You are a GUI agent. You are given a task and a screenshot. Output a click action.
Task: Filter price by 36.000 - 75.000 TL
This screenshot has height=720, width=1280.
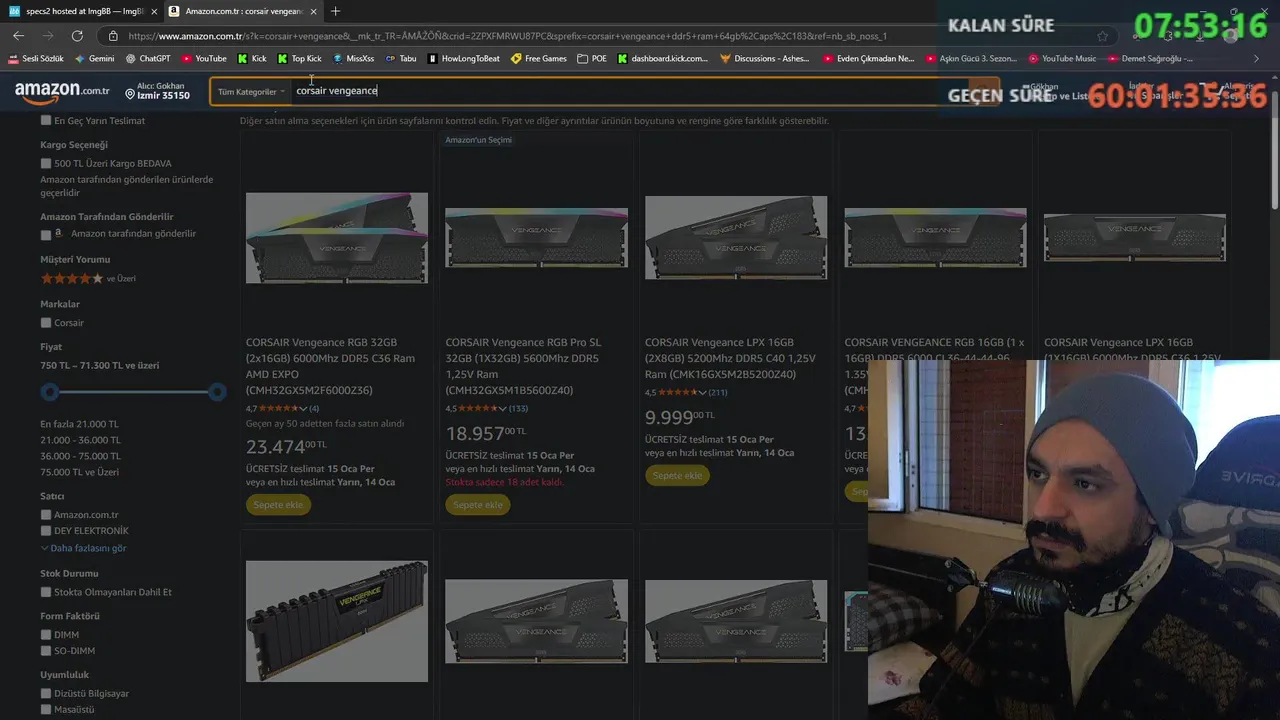pos(80,456)
